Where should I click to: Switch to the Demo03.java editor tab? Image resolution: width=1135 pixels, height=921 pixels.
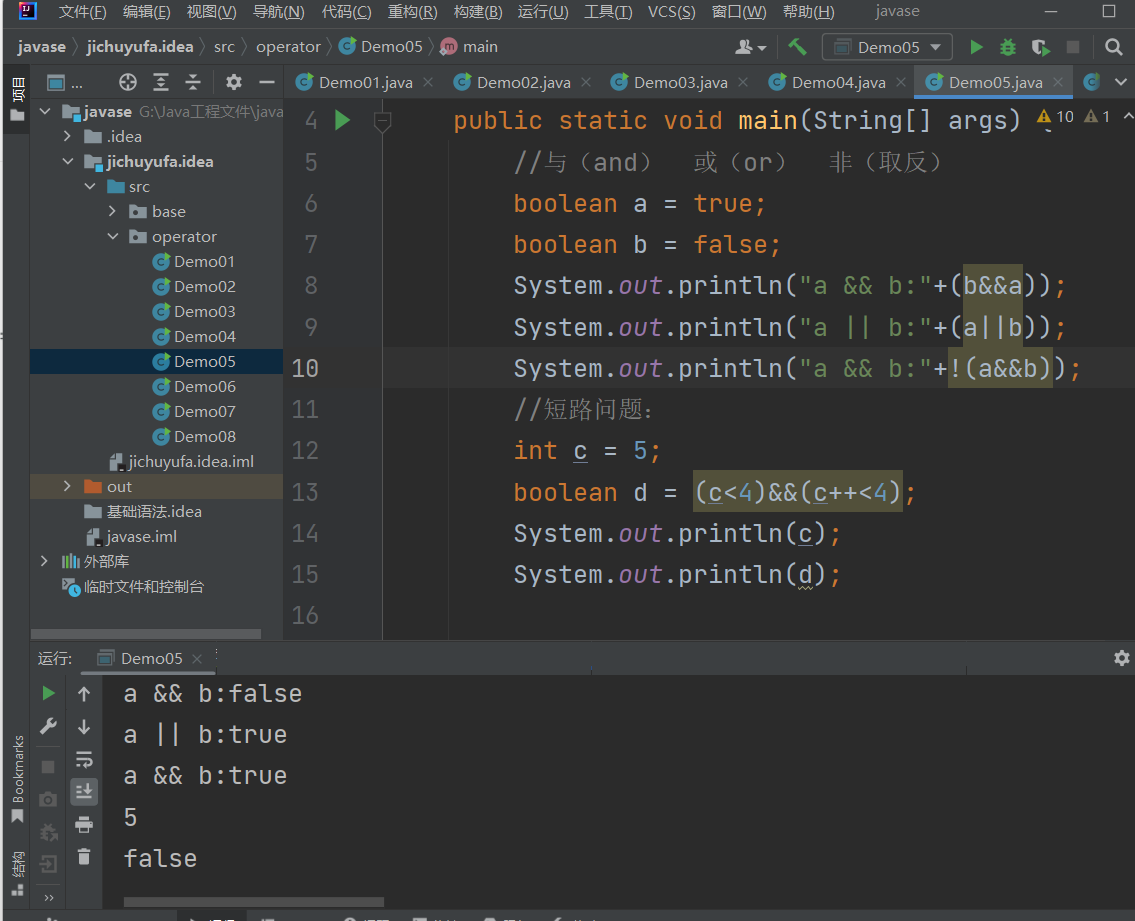tap(680, 82)
